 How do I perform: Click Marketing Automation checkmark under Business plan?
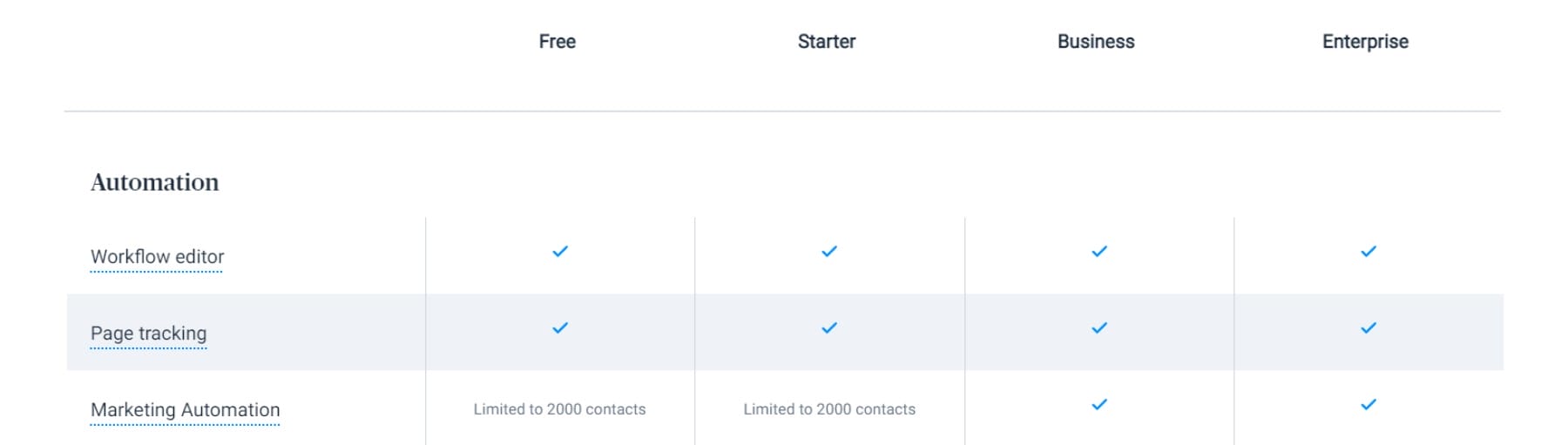[x=1099, y=405]
